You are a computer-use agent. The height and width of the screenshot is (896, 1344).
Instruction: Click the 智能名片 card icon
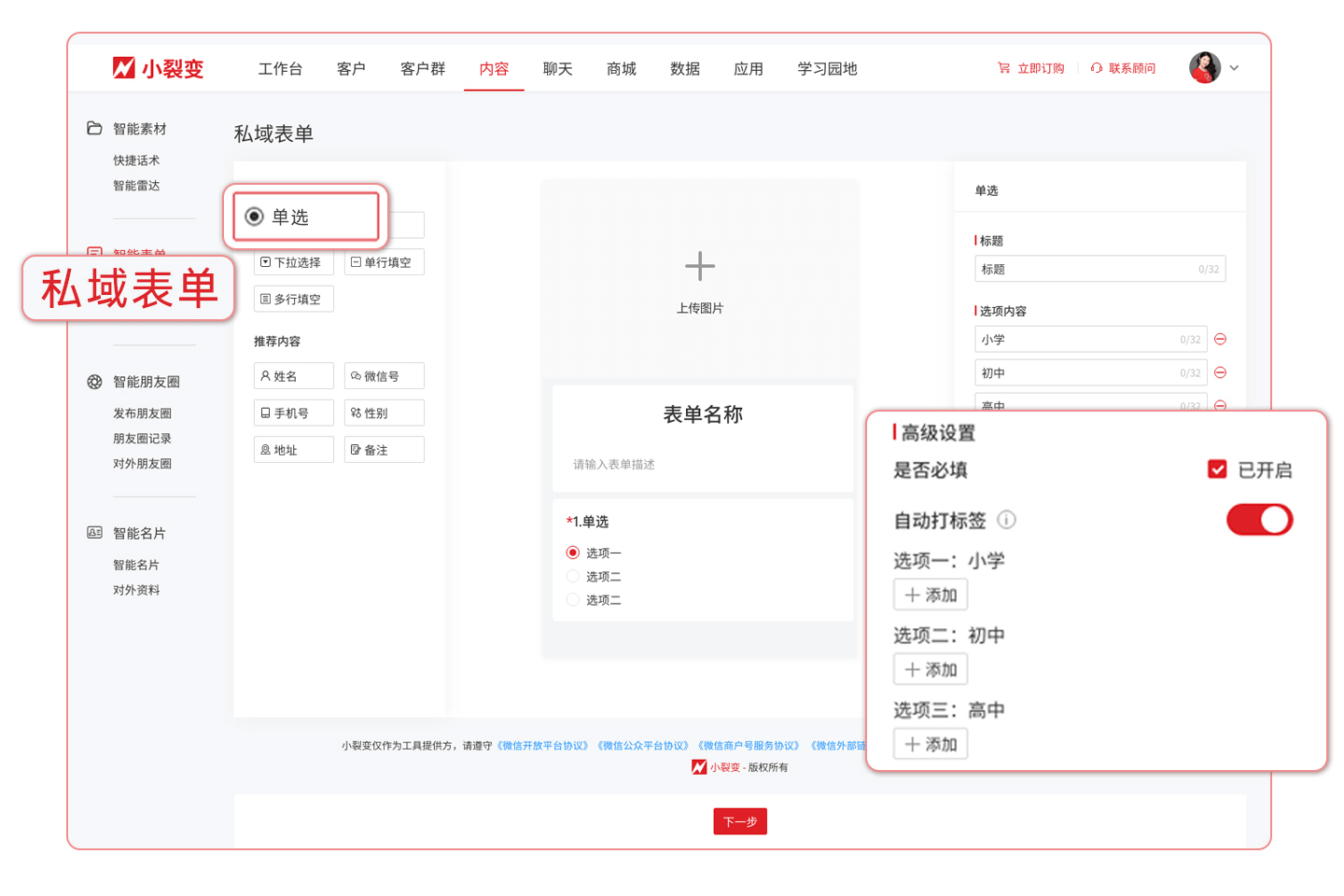(x=94, y=533)
